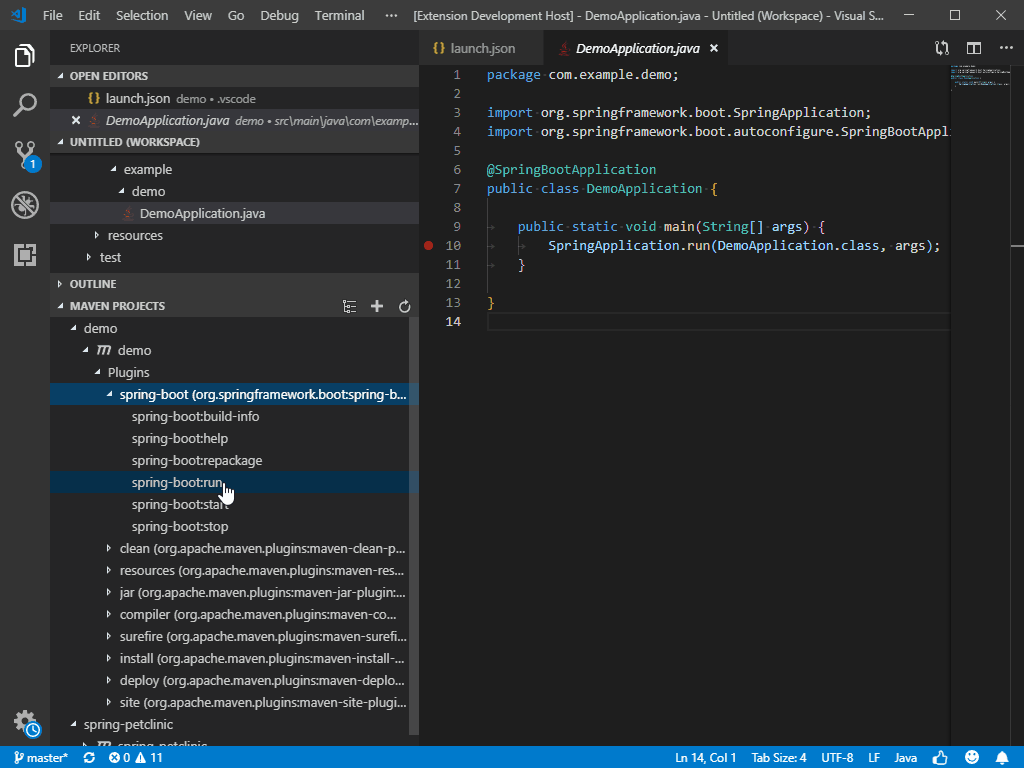1024x768 pixels.
Task: Collapse the example folder
Action: coord(114,169)
